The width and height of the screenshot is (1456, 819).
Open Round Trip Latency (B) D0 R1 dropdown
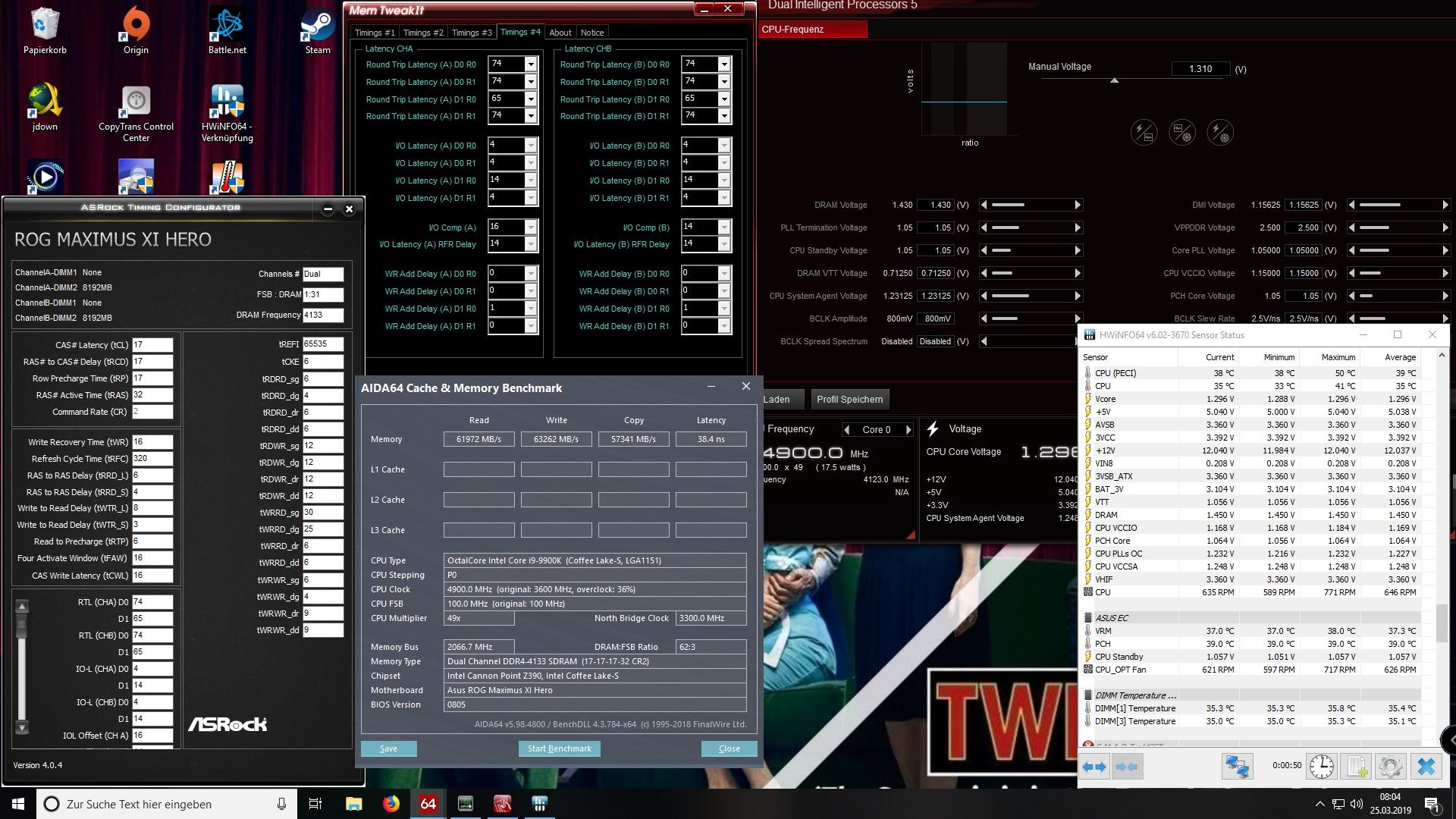724,82
